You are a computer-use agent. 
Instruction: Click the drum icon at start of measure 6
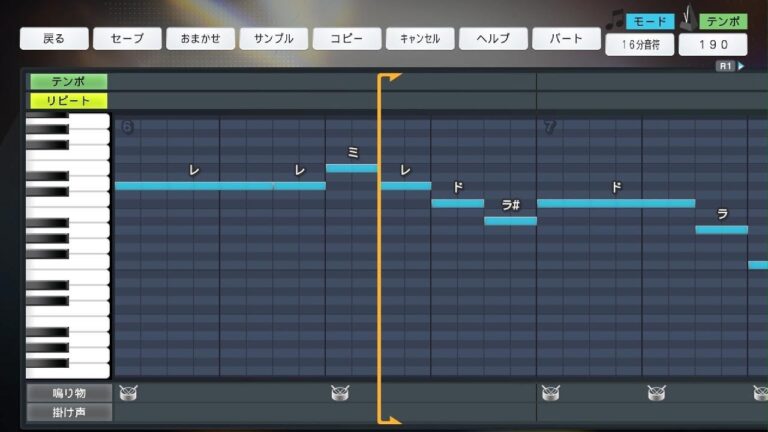click(x=128, y=393)
